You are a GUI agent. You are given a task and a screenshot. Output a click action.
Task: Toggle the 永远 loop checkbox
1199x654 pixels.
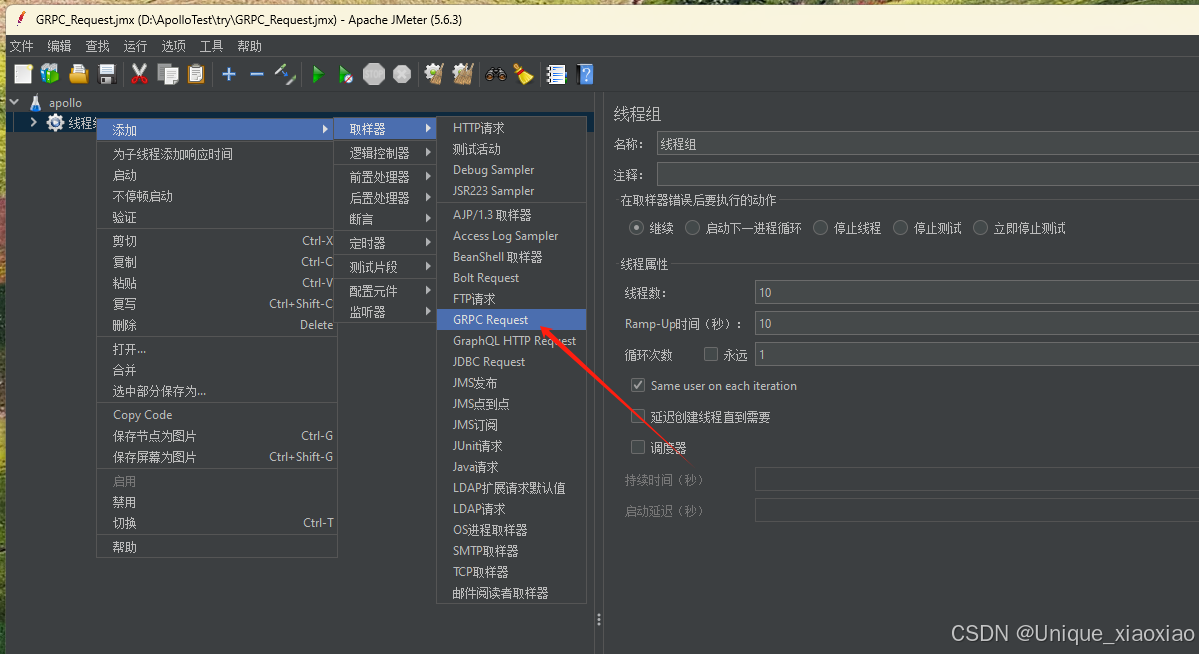pos(711,354)
